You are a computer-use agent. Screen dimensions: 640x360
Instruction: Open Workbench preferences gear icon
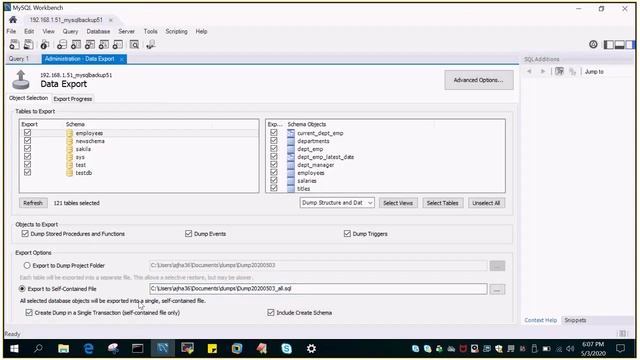593,44
